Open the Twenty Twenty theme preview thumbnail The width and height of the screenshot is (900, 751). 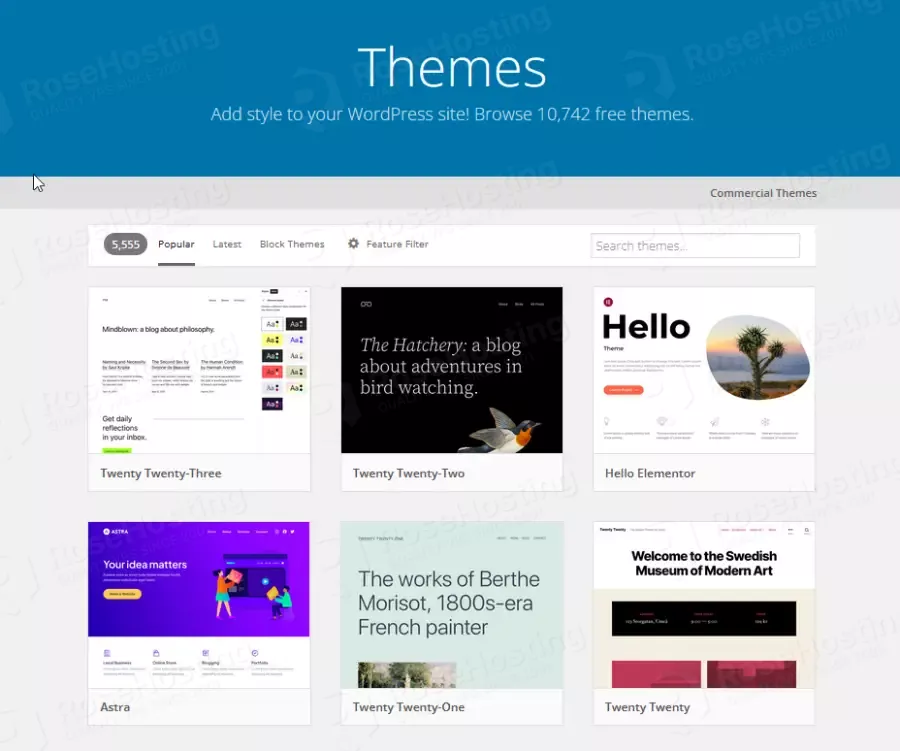coord(704,605)
